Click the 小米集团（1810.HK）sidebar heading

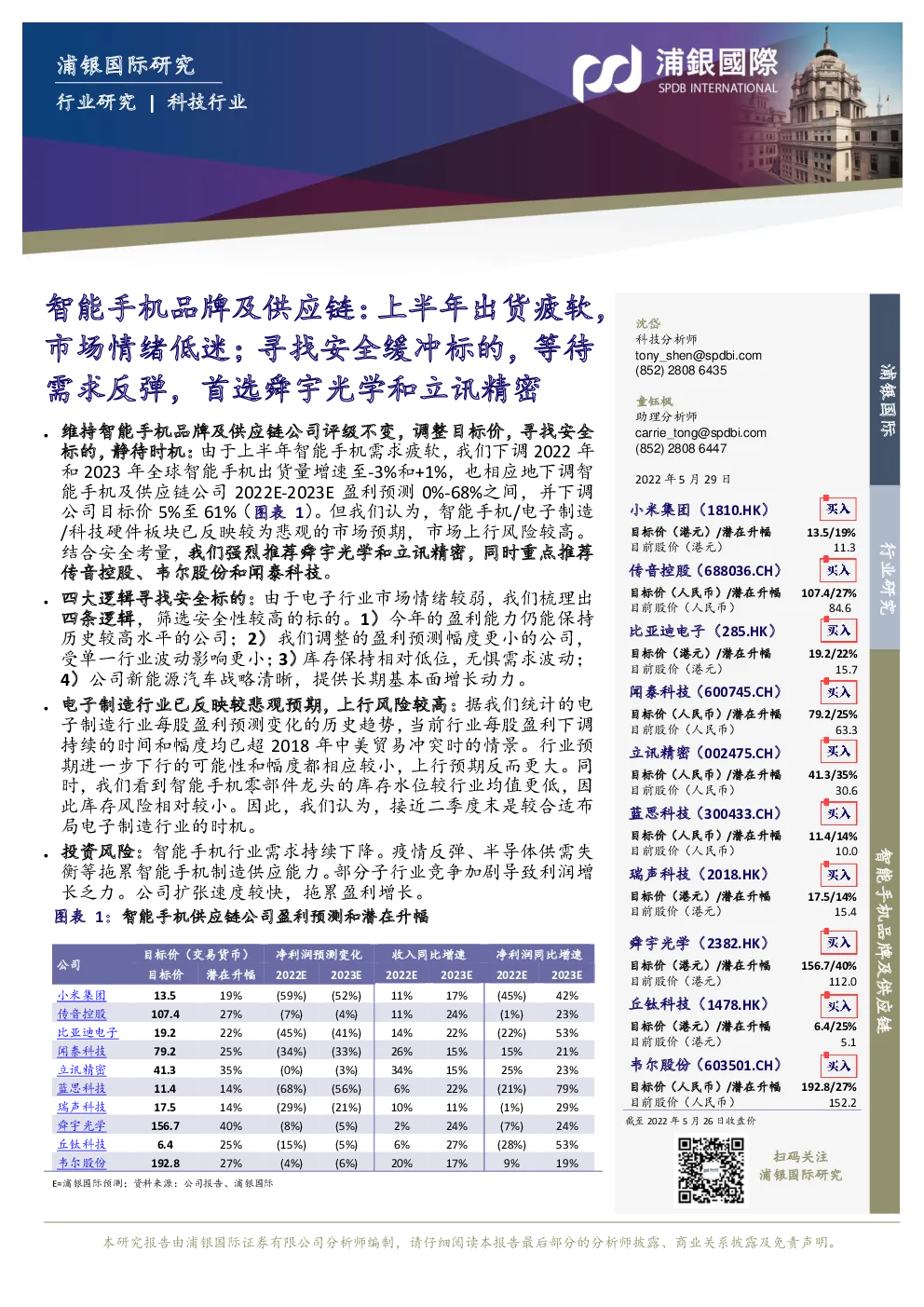pyautogui.click(x=700, y=511)
